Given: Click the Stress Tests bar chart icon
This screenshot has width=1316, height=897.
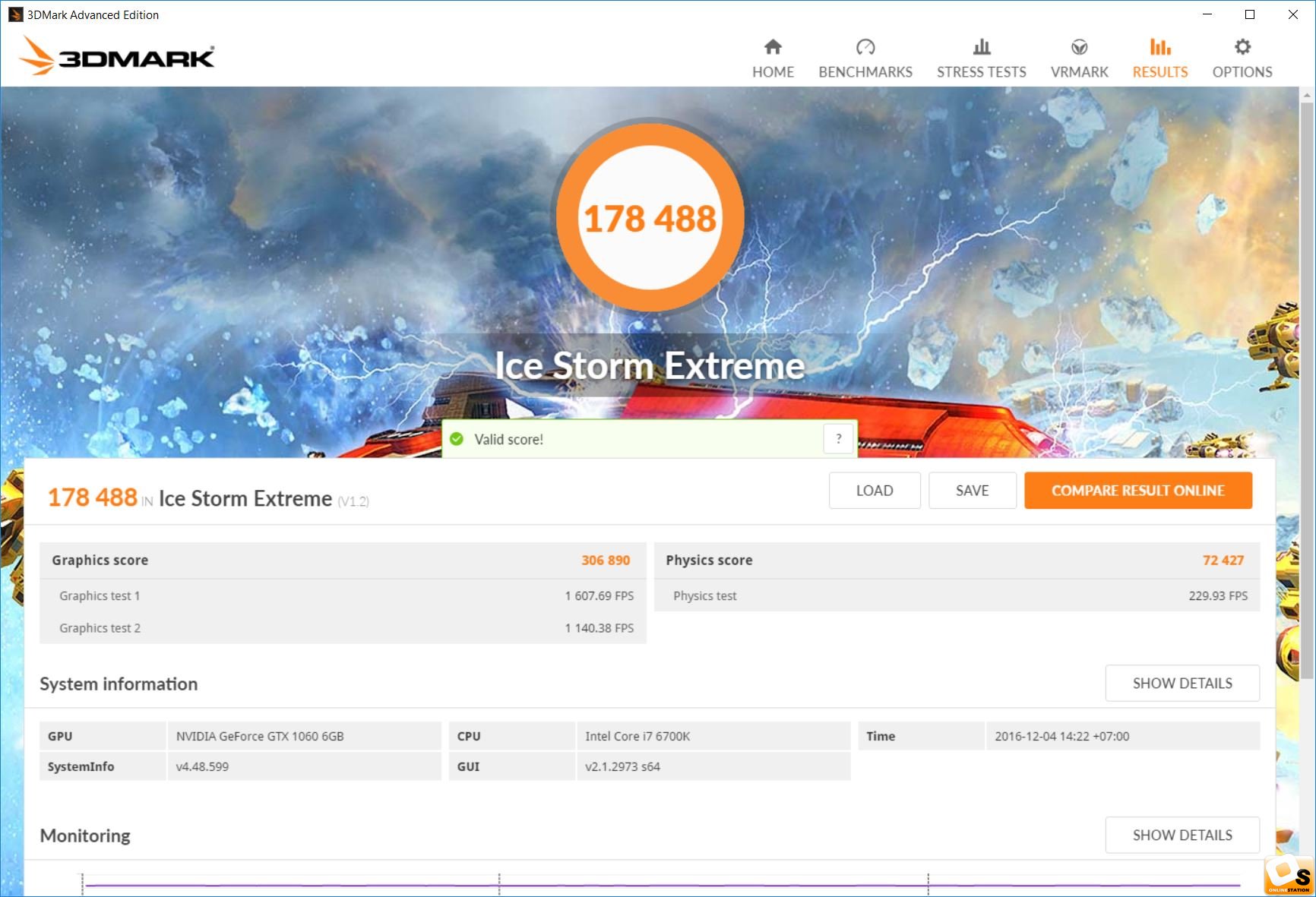Looking at the screenshot, I should click(982, 47).
